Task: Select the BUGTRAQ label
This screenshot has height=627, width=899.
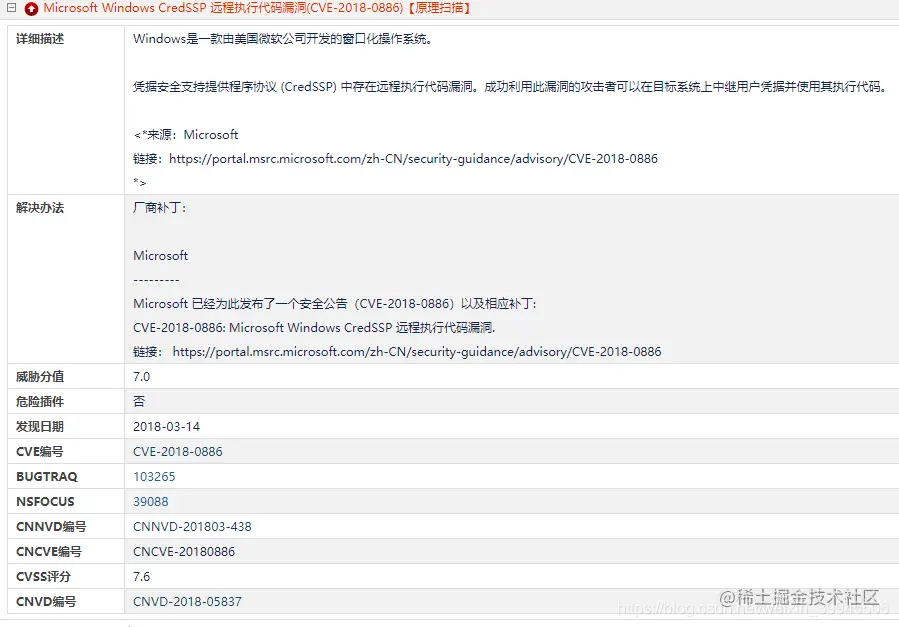Action: pos(47,477)
